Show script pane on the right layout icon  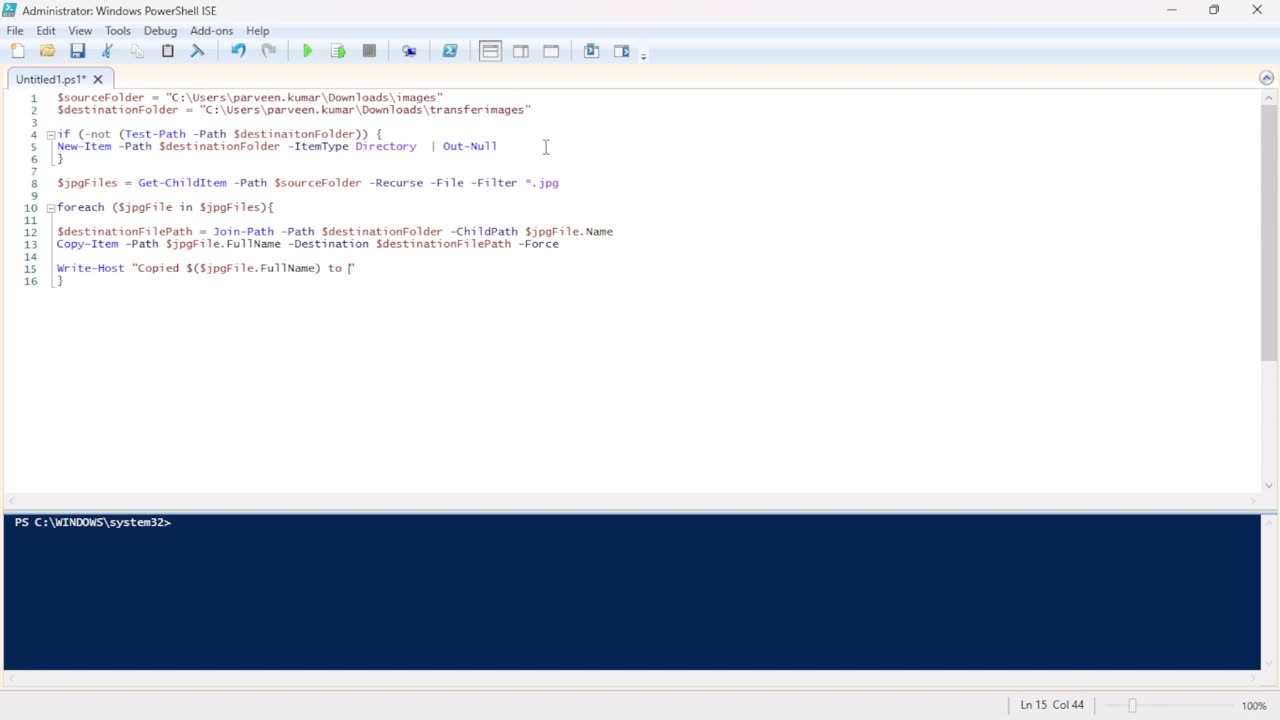pos(521,51)
